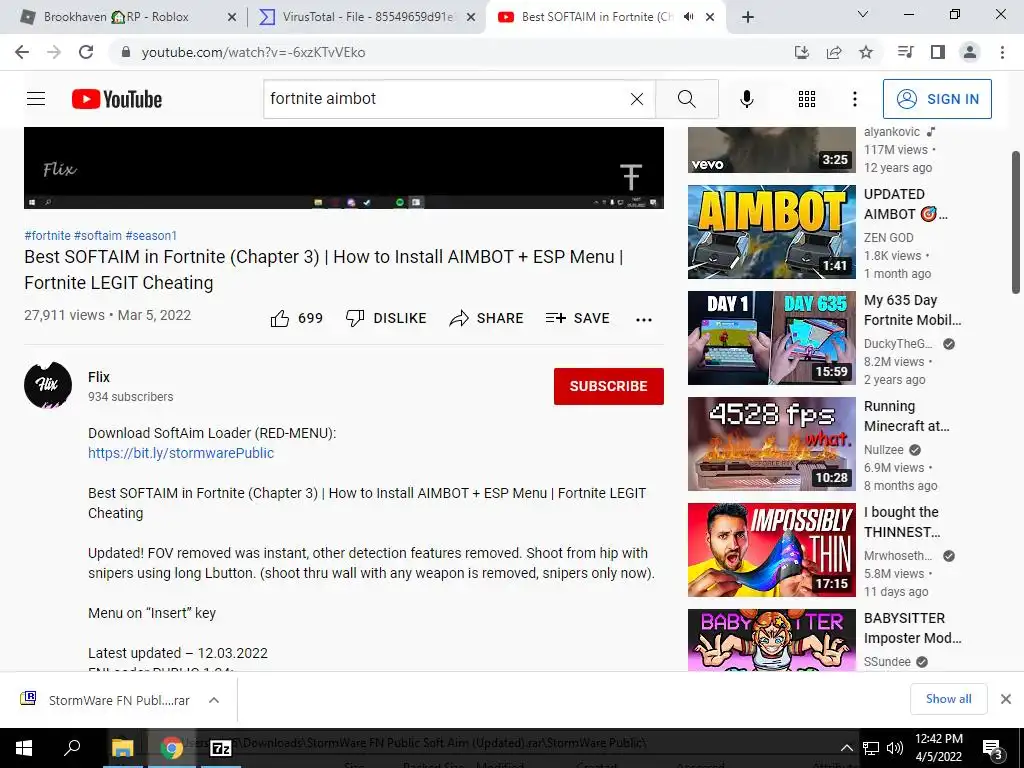Close the downloads bar
The image size is (1024, 768).
click(1006, 699)
